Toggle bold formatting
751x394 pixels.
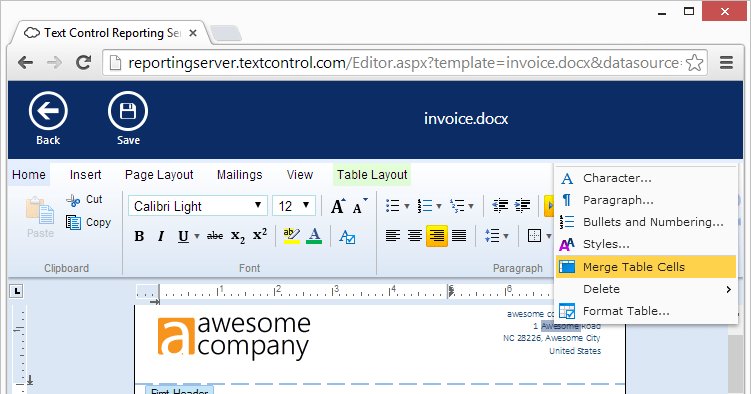139,236
